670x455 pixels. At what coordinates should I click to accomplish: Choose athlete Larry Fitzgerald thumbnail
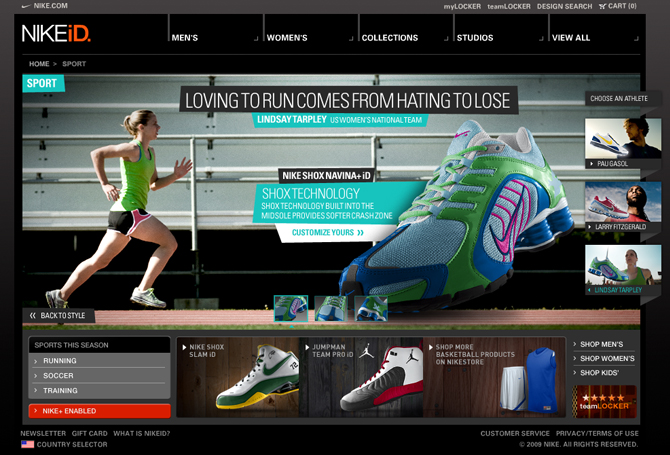click(x=623, y=202)
